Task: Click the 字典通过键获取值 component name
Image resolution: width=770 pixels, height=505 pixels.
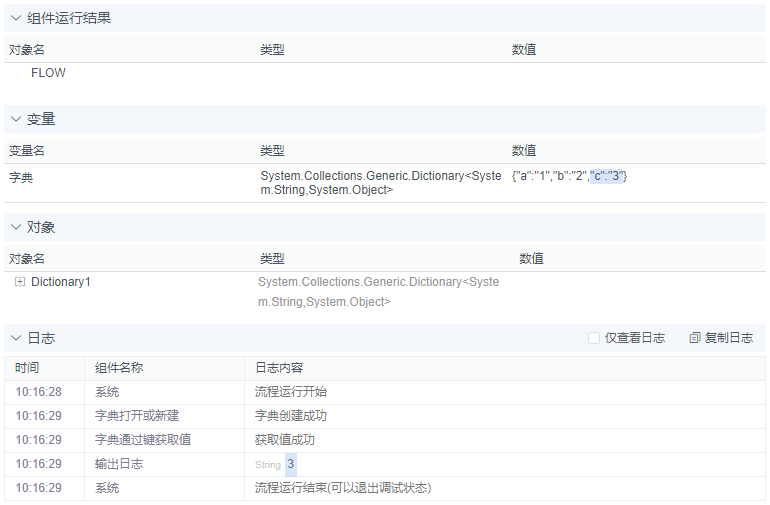Action: tap(143, 440)
